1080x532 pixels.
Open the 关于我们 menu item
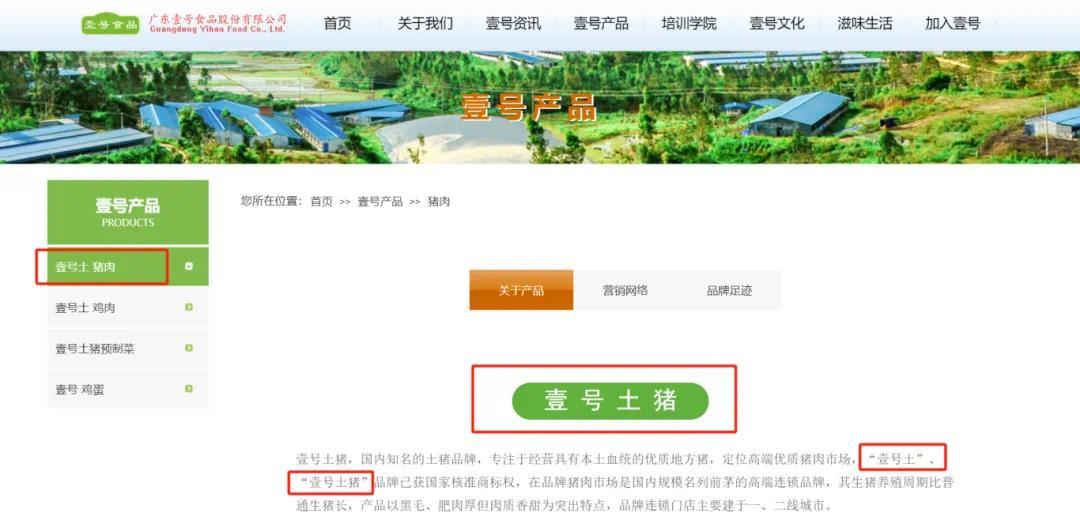pos(425,23)
